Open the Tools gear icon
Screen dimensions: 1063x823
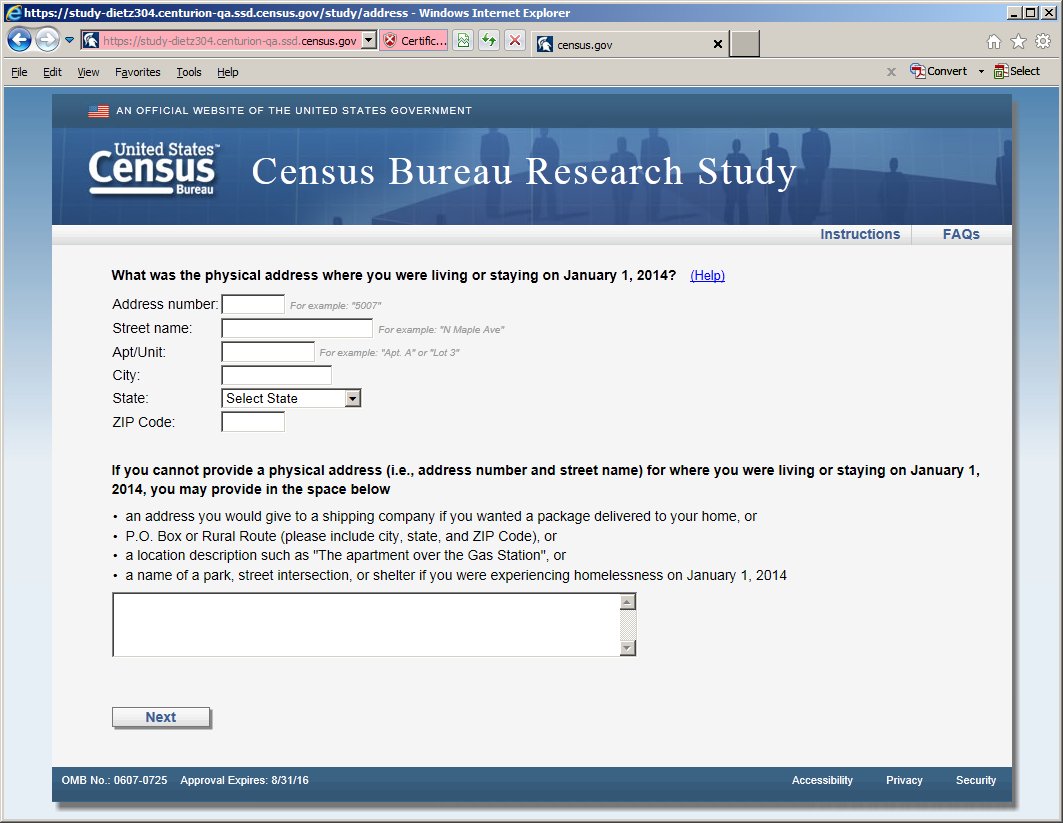1042,42
